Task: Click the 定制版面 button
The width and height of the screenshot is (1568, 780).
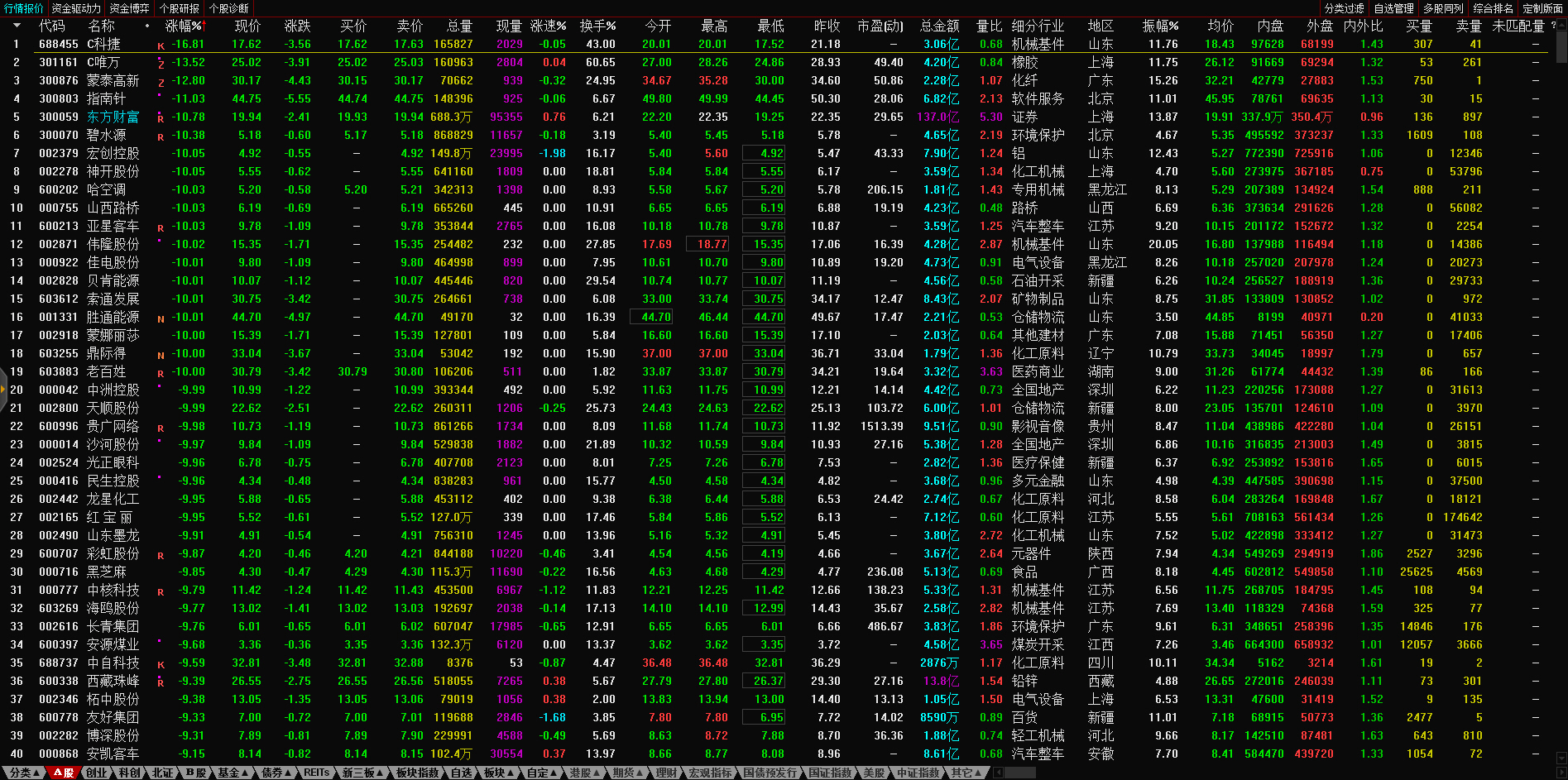Action: (1542, 8)
